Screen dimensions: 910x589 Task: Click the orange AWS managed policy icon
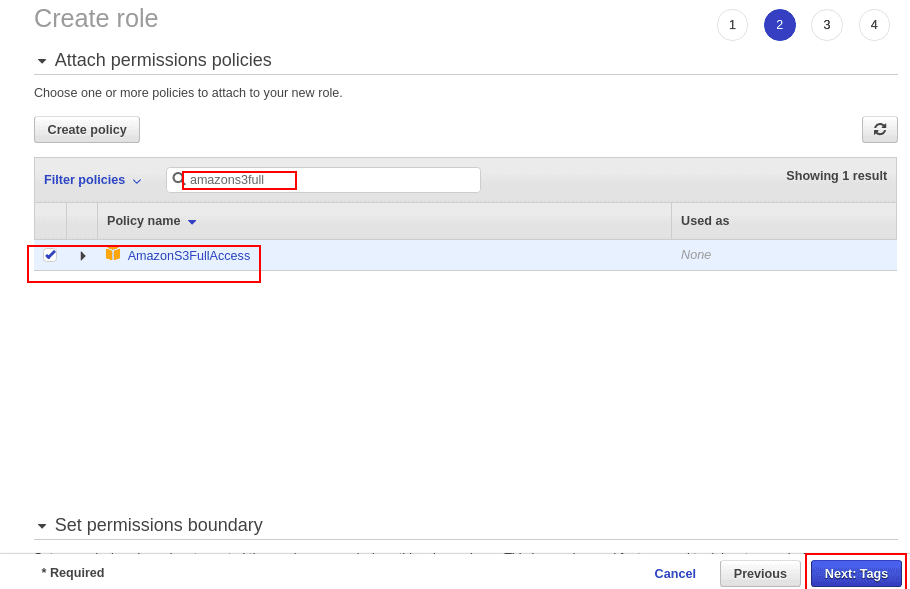tap(113, 254)
